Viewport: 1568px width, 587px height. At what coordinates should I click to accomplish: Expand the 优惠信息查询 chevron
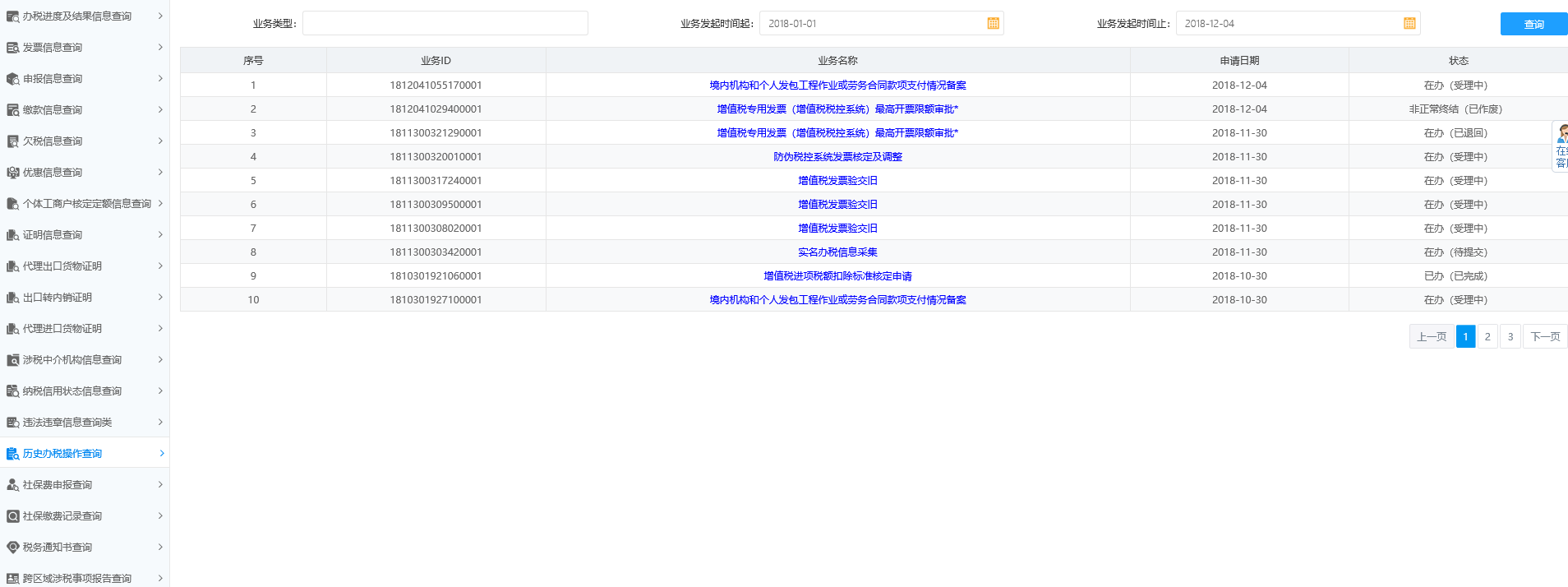coord(160,172)
